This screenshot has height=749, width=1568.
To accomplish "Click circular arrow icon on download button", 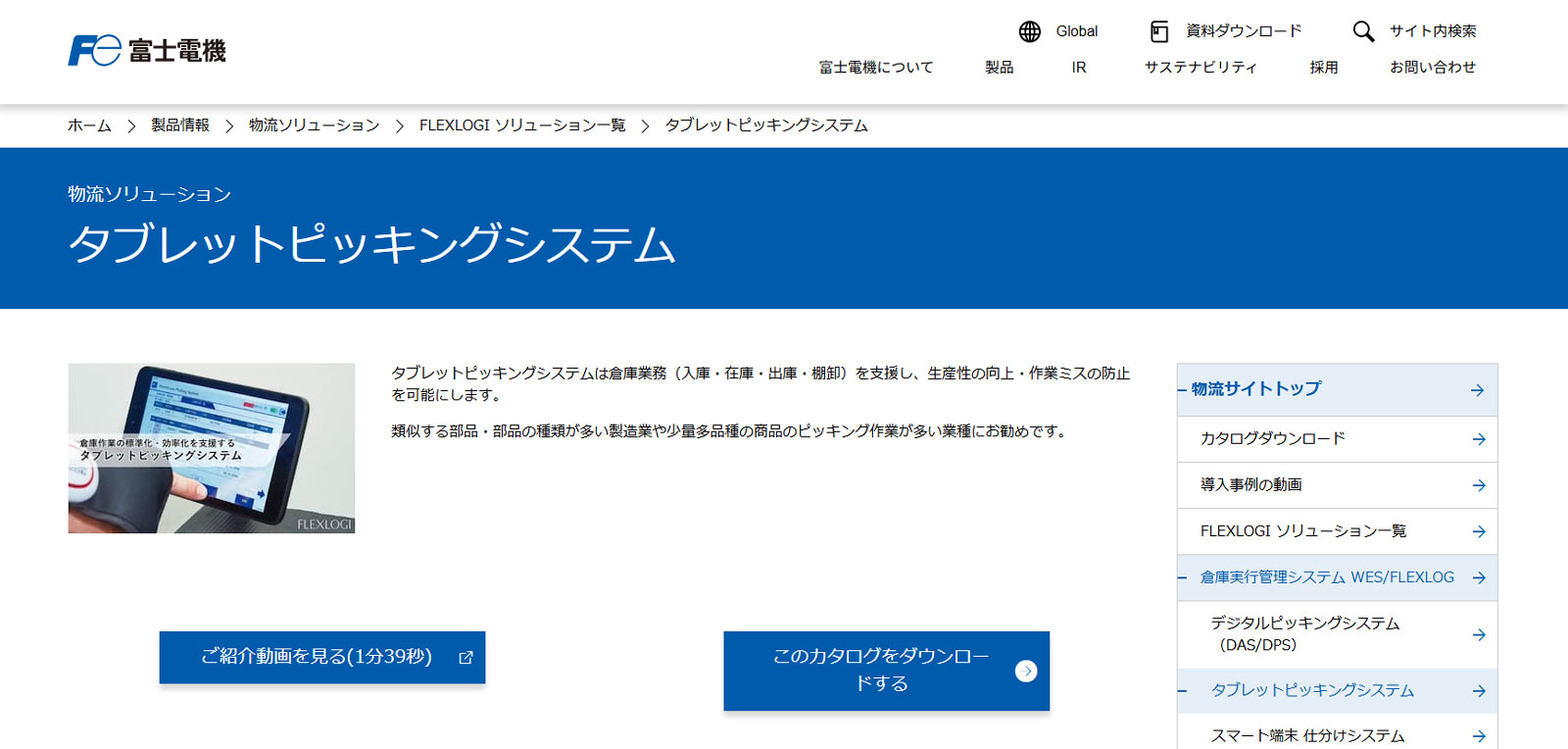I will [x=1026, y=671].
